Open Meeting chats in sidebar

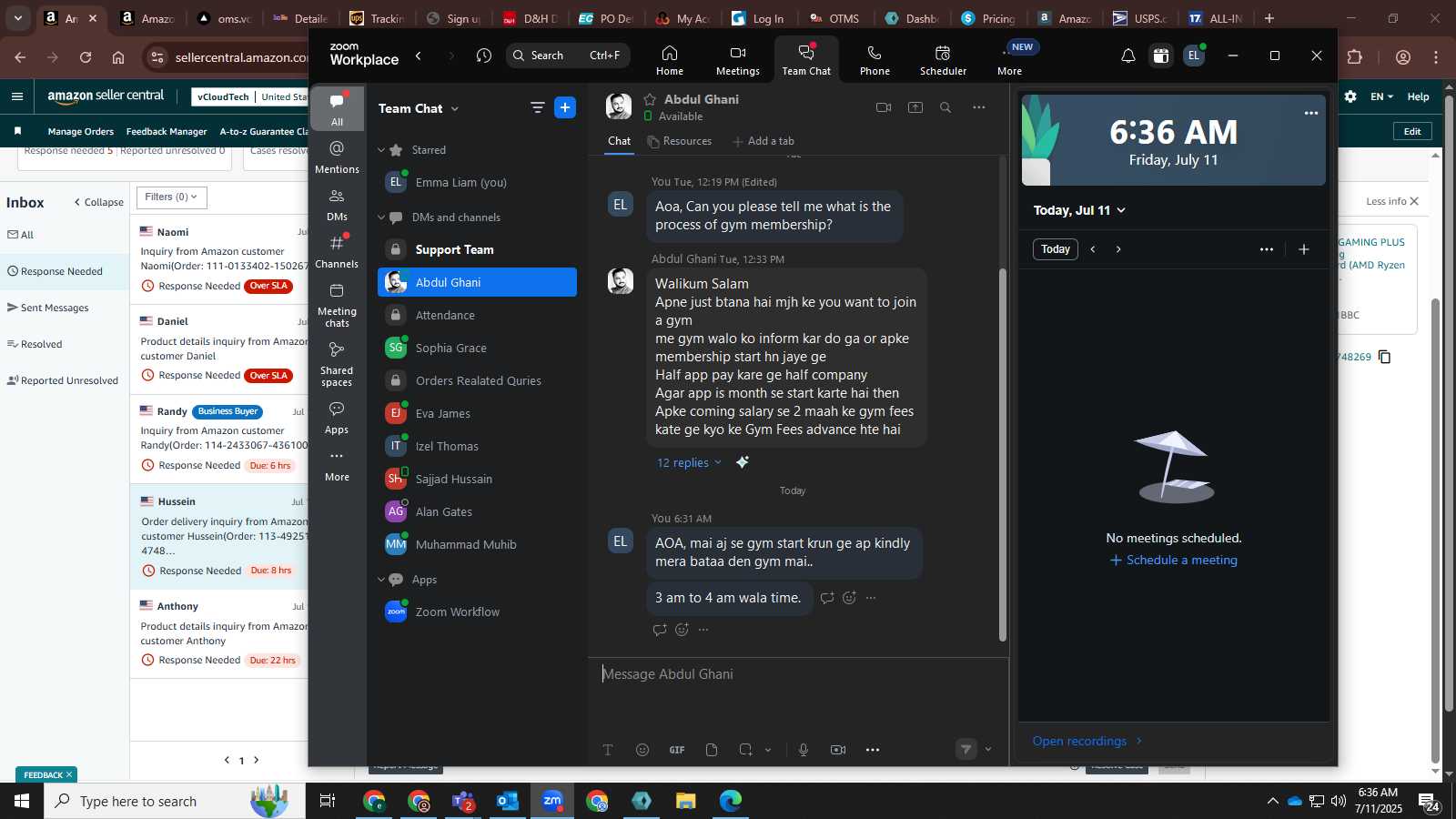[x=337, y=304]
